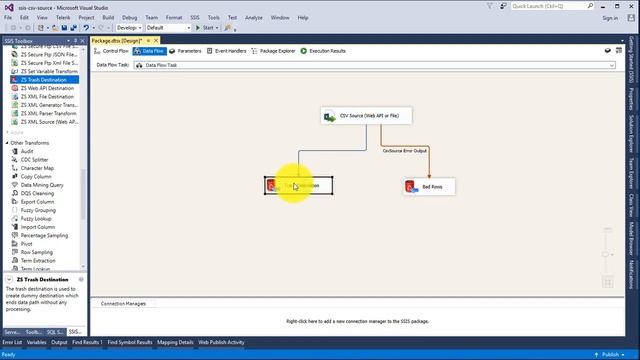The width and height of the screenshot is (640, 360).
Task: Click the feedback icon beside Quick Launch
Action: 503,6
